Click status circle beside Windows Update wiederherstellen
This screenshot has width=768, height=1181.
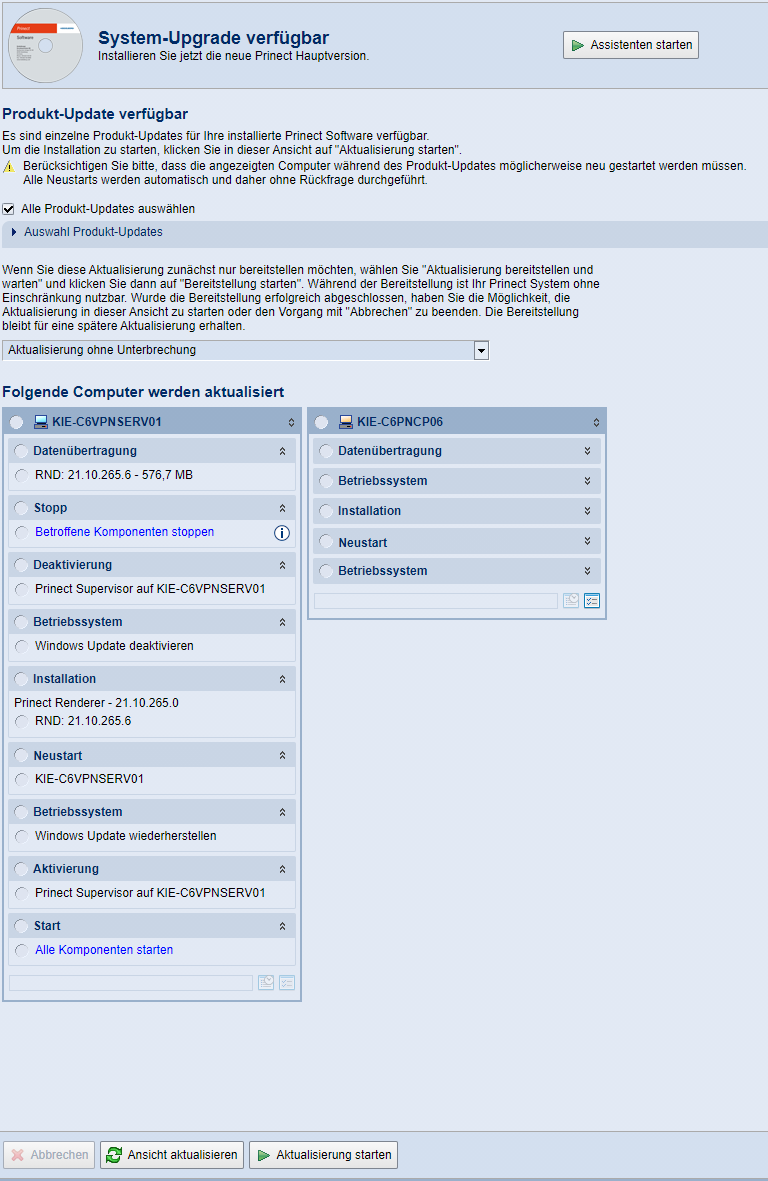(22, 836)
